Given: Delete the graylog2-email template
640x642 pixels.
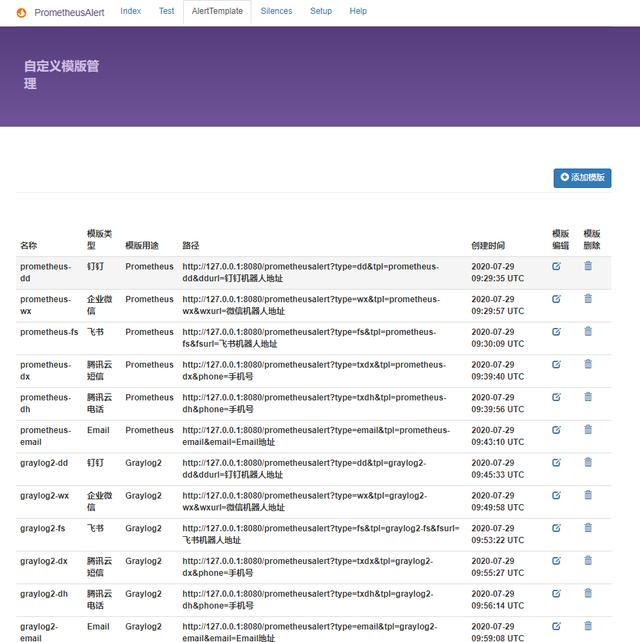Looking at the screenshot, I should (588, 626).
